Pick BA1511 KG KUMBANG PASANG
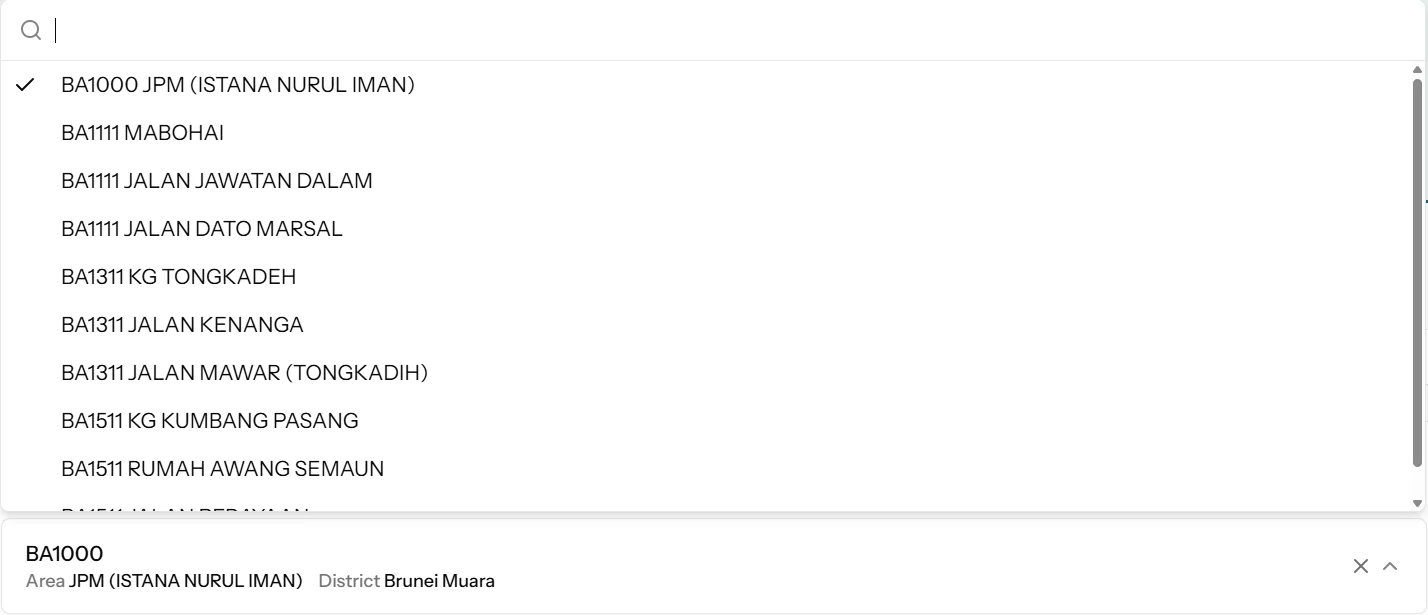The image size is (1428, 615). [x=209, y=421]
